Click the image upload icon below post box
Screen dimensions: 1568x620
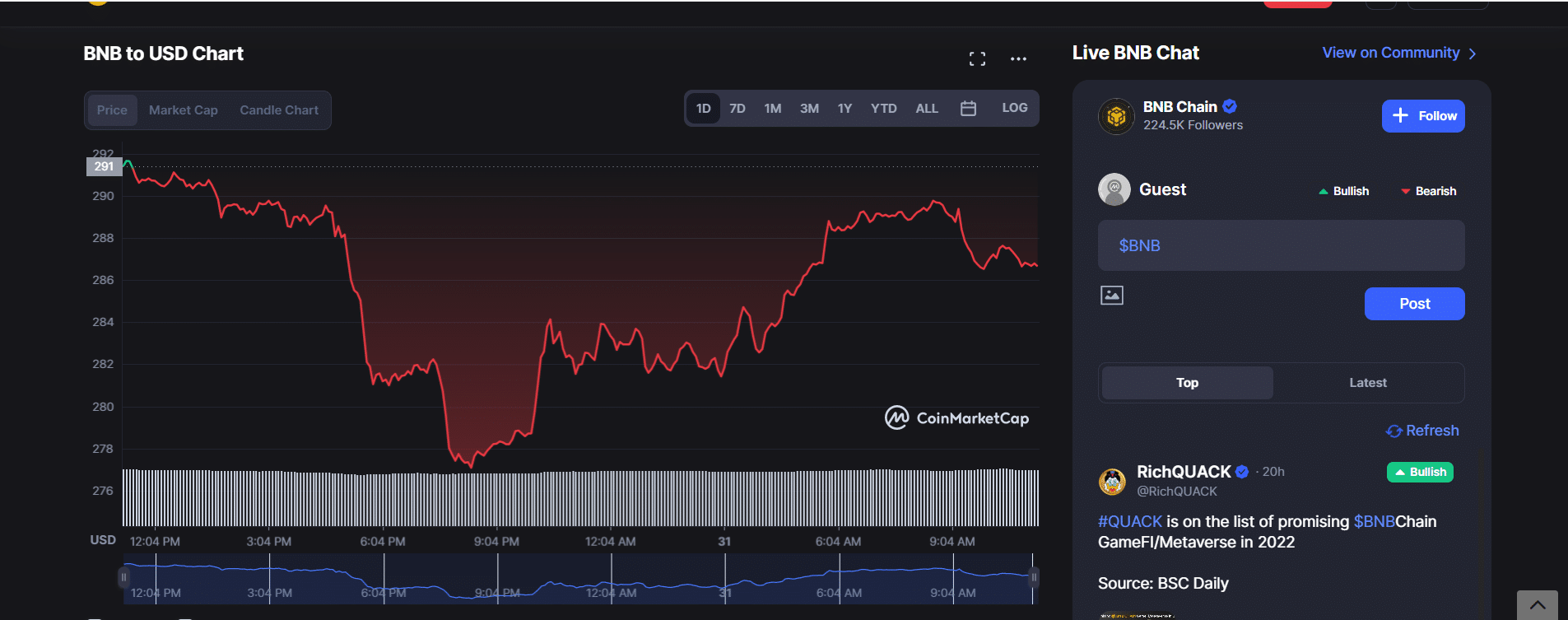pyautogui.click(x=1112, y=295)
